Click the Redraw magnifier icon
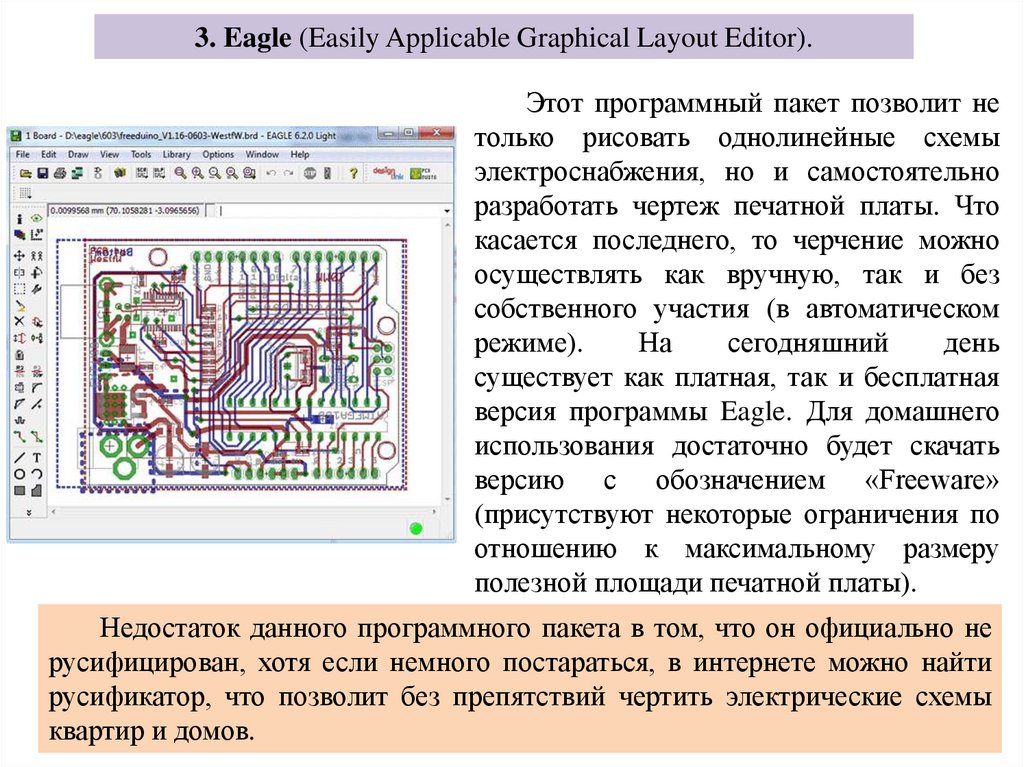This screenshot has width=1024, height=767. coord(232,173)
